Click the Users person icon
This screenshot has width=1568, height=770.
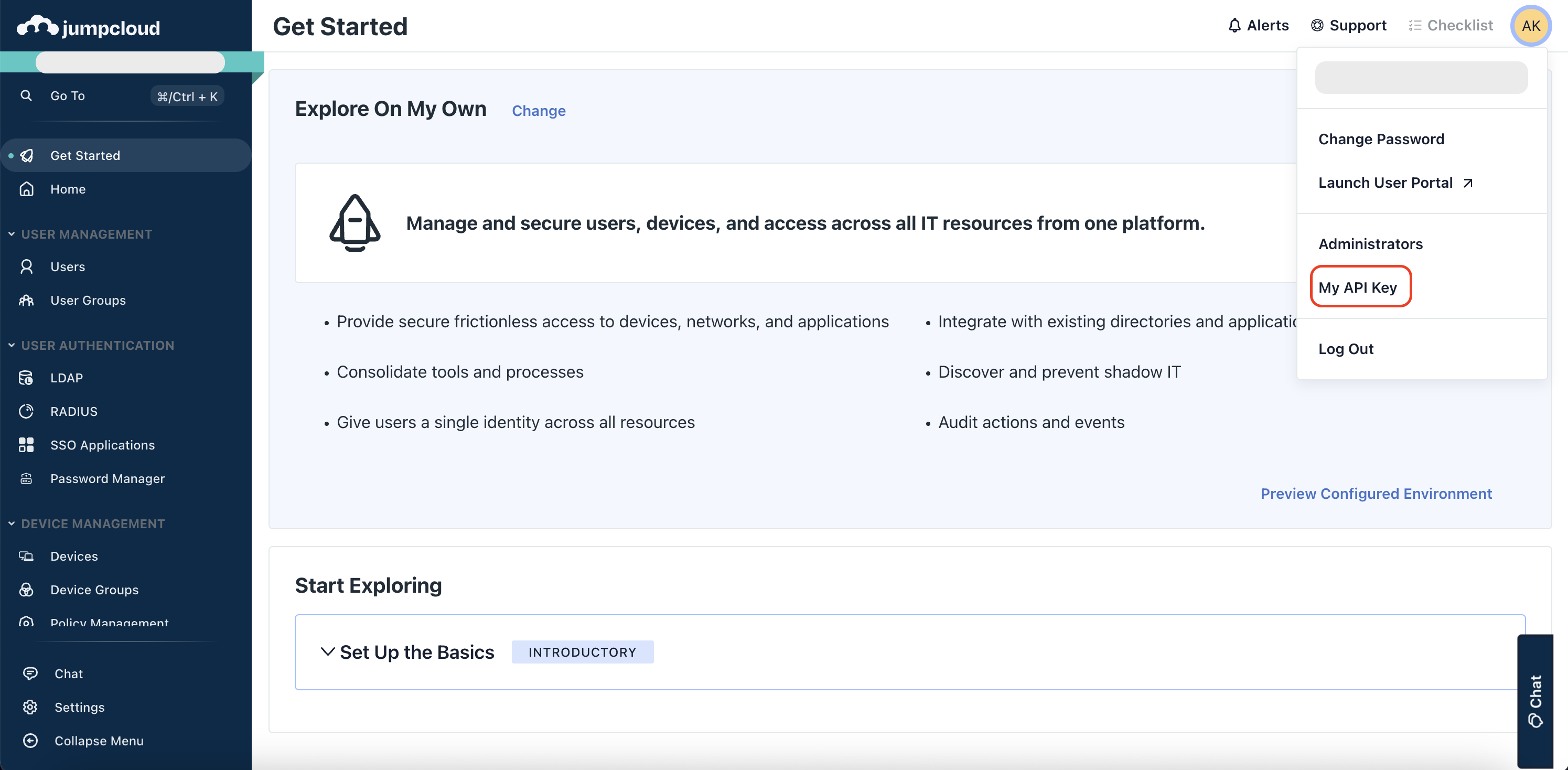[x=26, y=266]
